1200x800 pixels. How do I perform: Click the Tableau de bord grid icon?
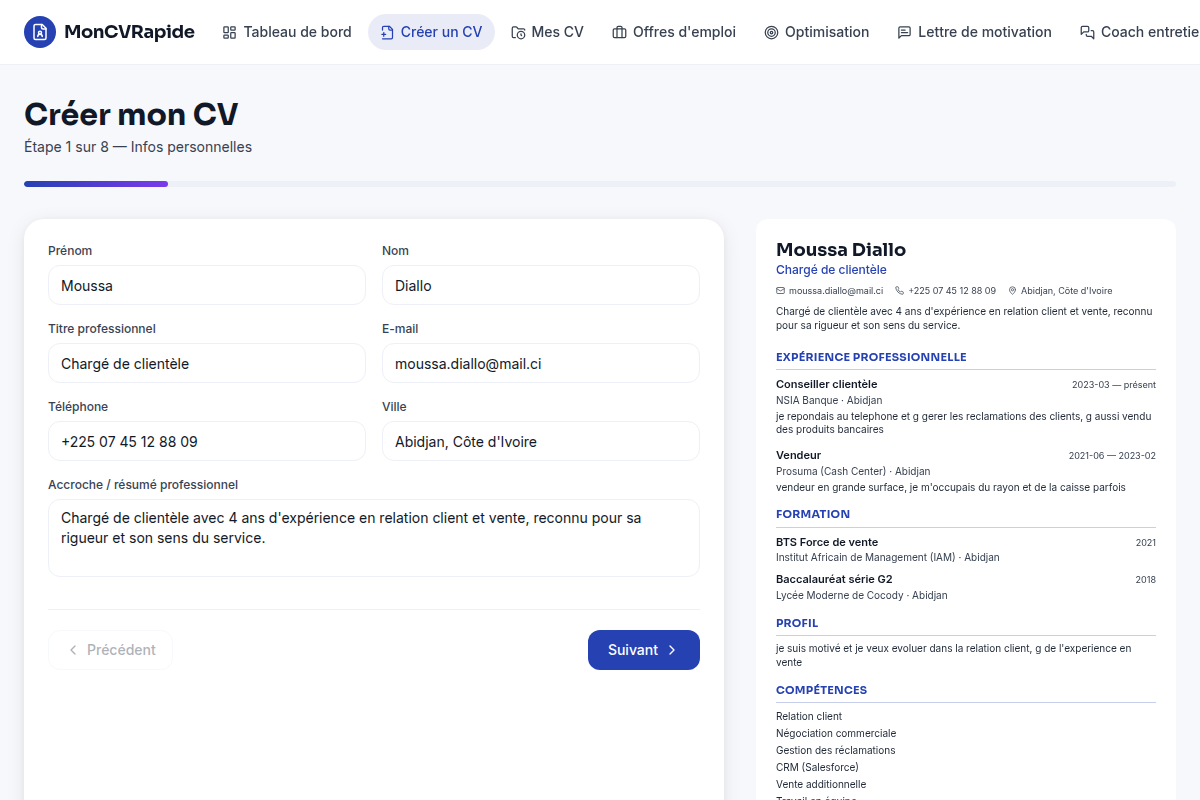click(x=229, y=32)
